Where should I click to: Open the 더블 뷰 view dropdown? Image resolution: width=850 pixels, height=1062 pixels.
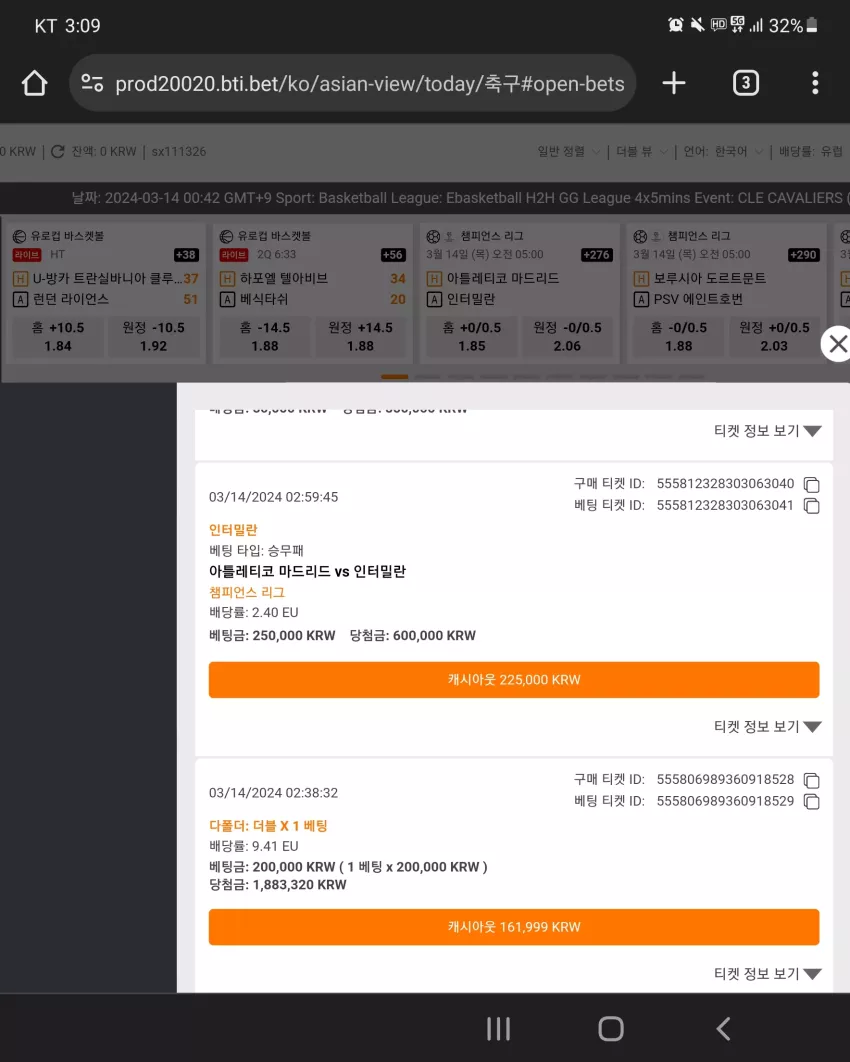pyautogui.click(x=641, y=152)
